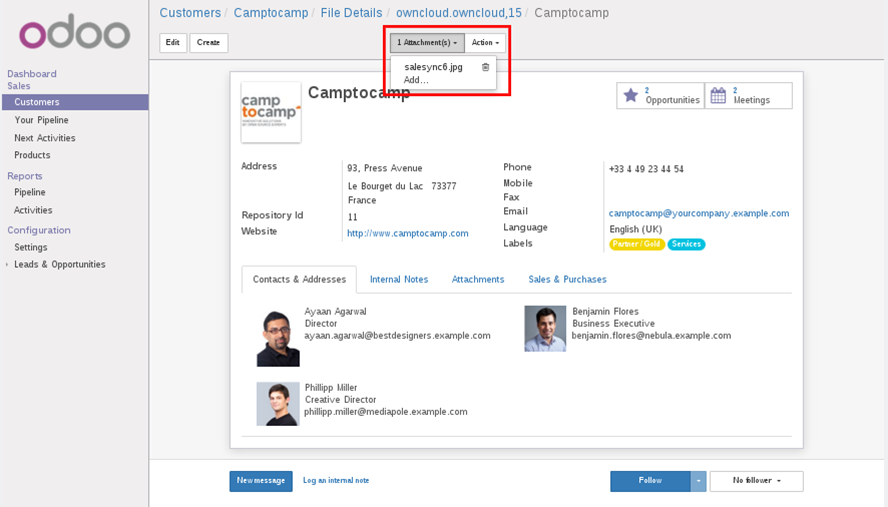Click Phillipp Miller contact name
888x507 pixels.
[331, 388]
